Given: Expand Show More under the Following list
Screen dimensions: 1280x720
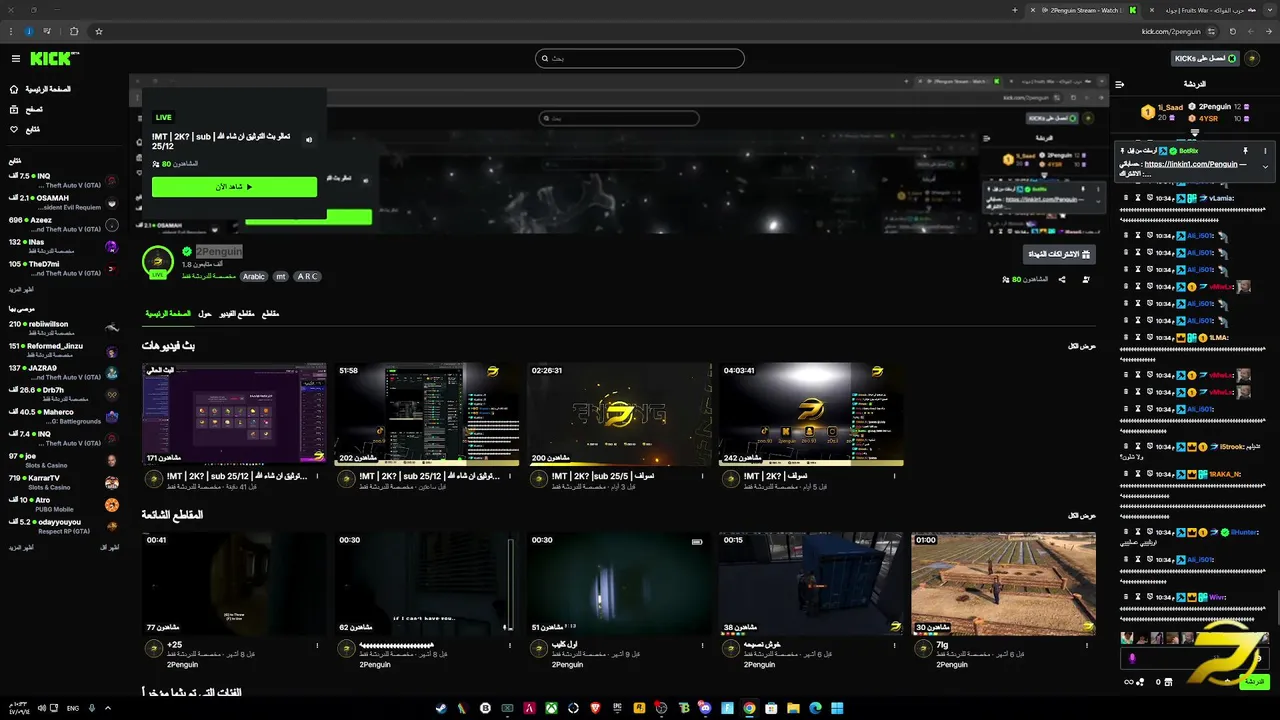Looking at the screenshot, I should [21, 289].
